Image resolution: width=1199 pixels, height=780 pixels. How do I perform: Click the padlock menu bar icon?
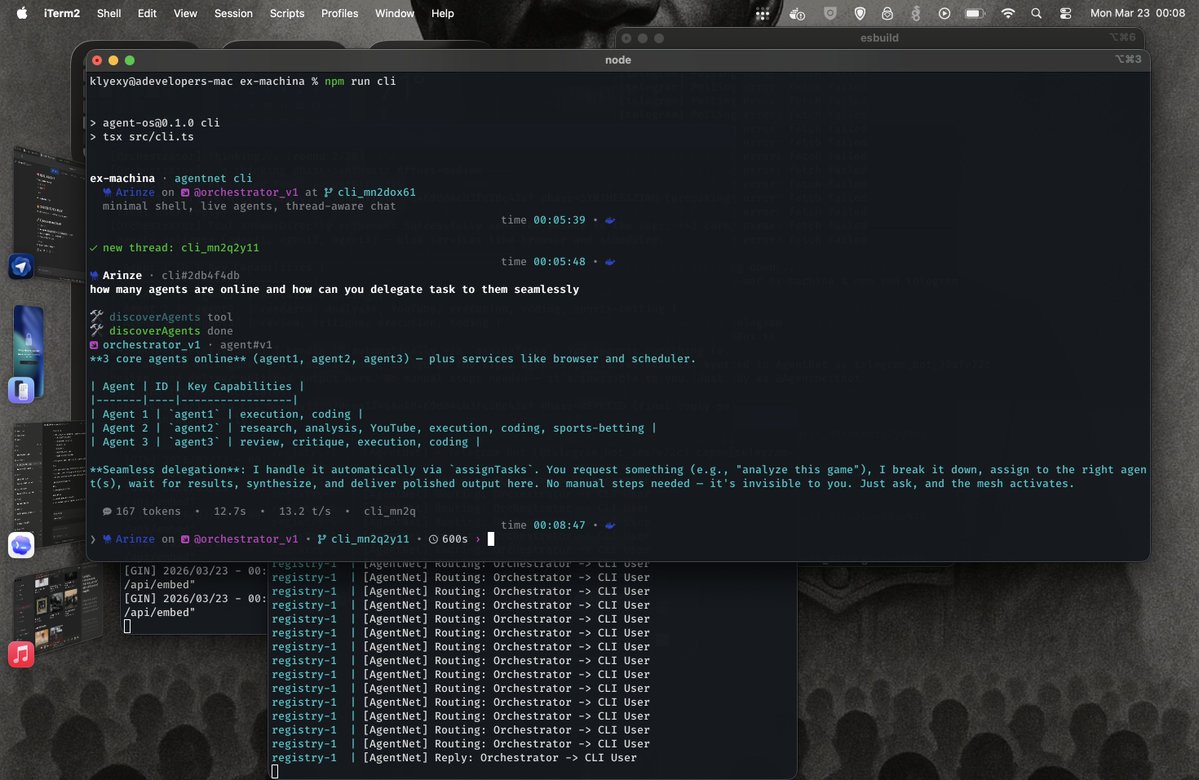tap(887, 13)
